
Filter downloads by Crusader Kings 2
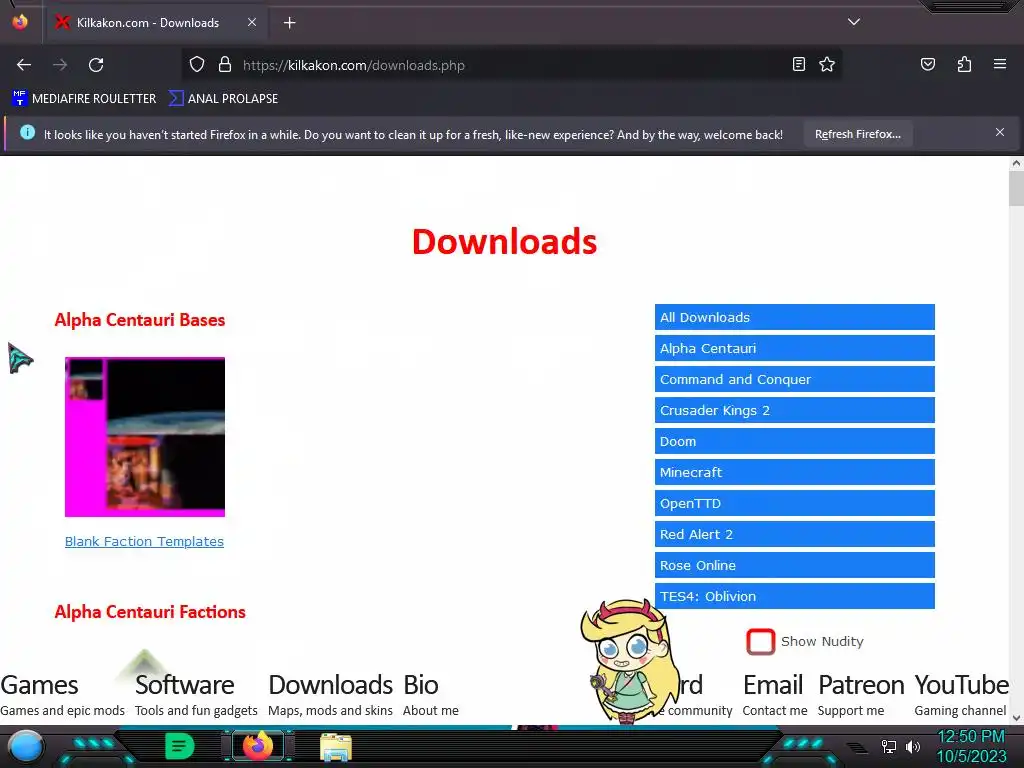coord(794,410)
